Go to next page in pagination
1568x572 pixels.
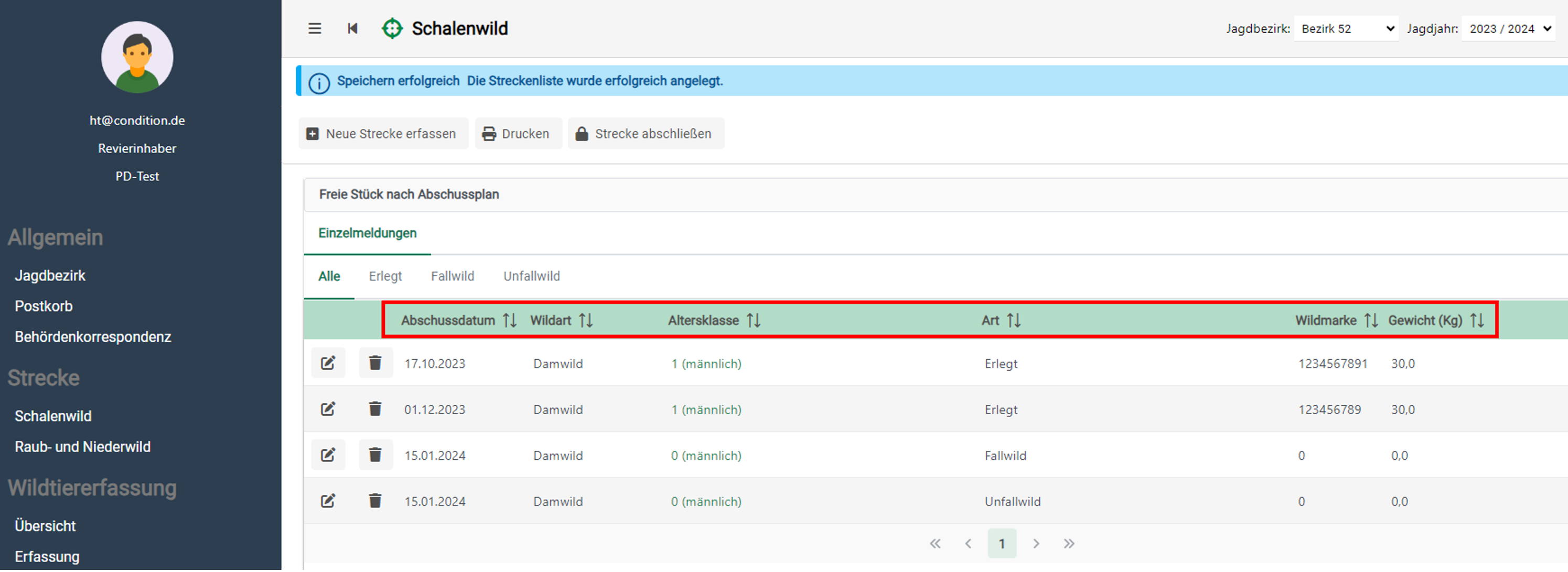pos(1035,544)
